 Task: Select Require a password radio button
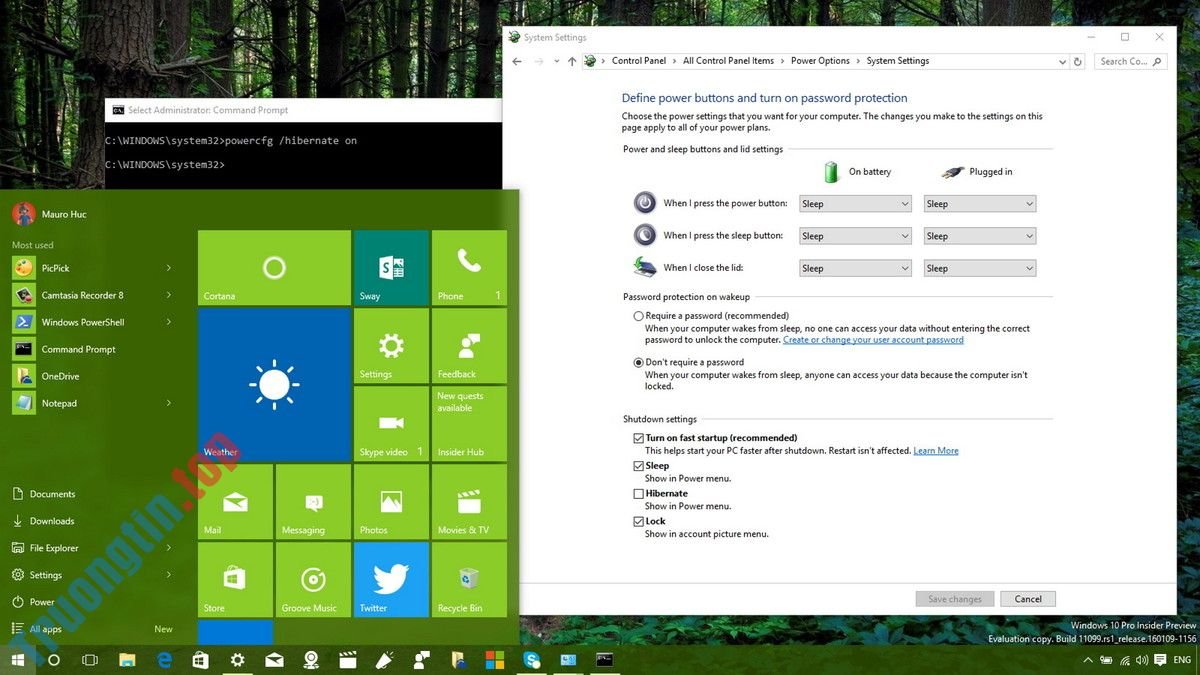click(638, 316)
